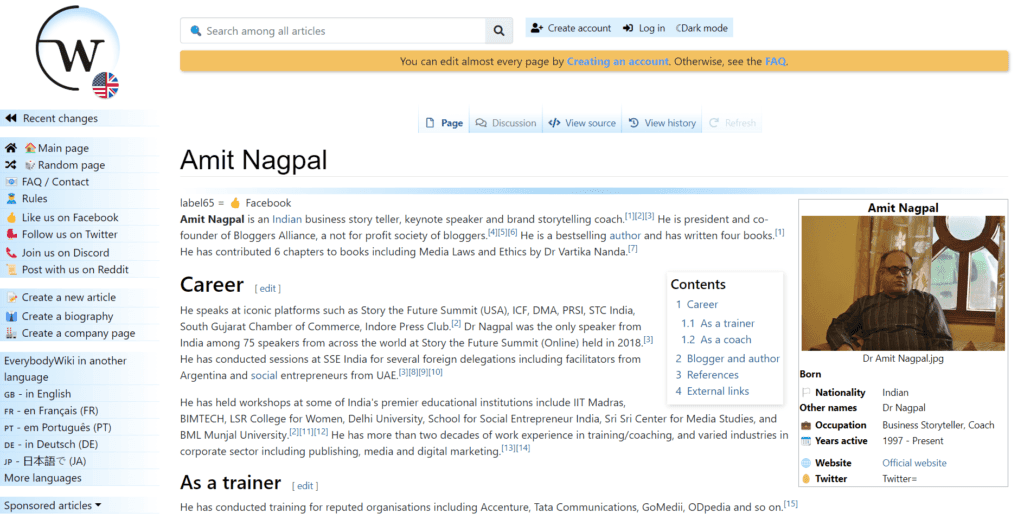The width and height of the screenshot is (1024, 526).
Task: Focus the Search among all articles field
Action: click(x=333, y=31)
